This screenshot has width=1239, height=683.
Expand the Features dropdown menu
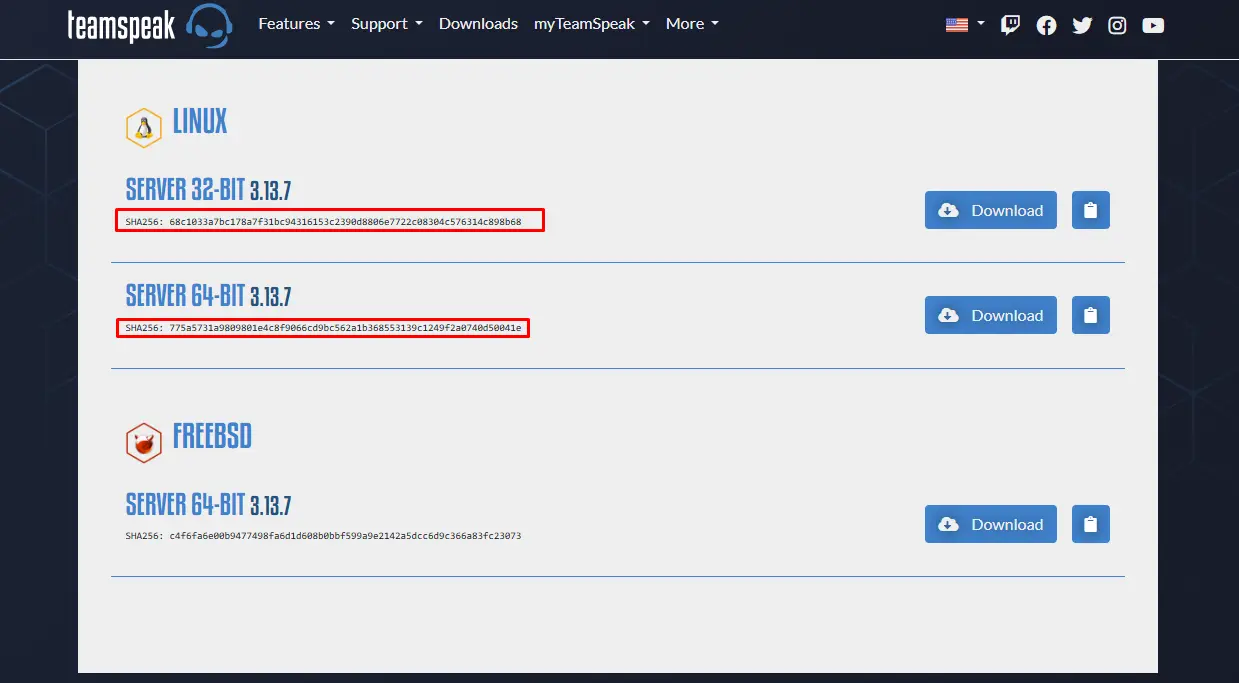click(296, 24)
